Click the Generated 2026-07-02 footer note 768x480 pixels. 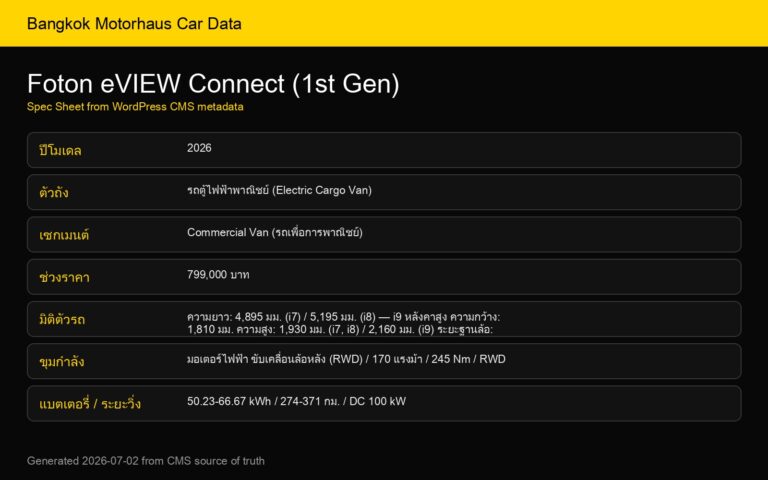[x=145, y=461]
